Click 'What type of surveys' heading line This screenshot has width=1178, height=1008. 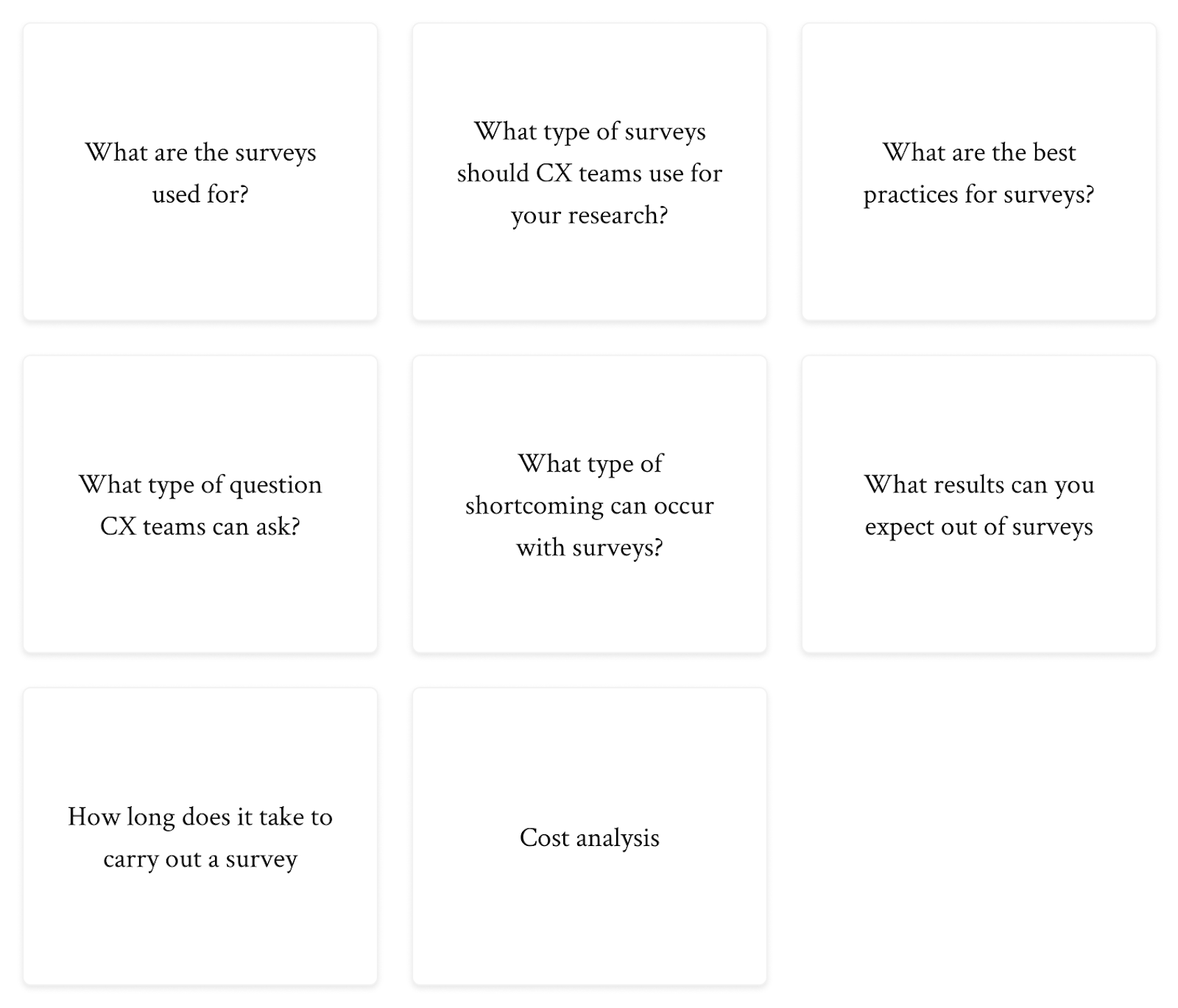pyautogui.click(x=589, y=131)
